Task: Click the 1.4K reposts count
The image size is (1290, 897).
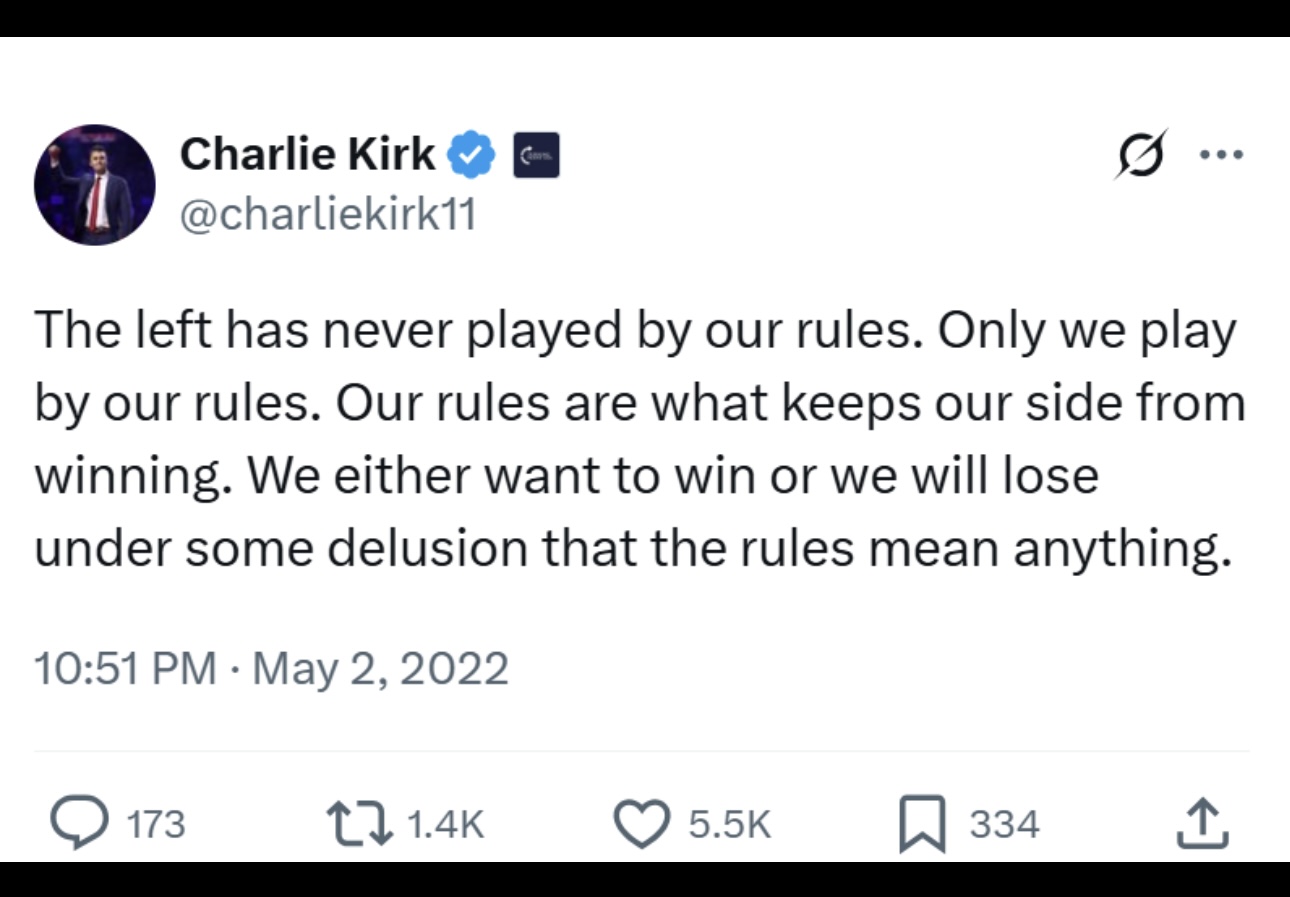Action: coord(447,825)
